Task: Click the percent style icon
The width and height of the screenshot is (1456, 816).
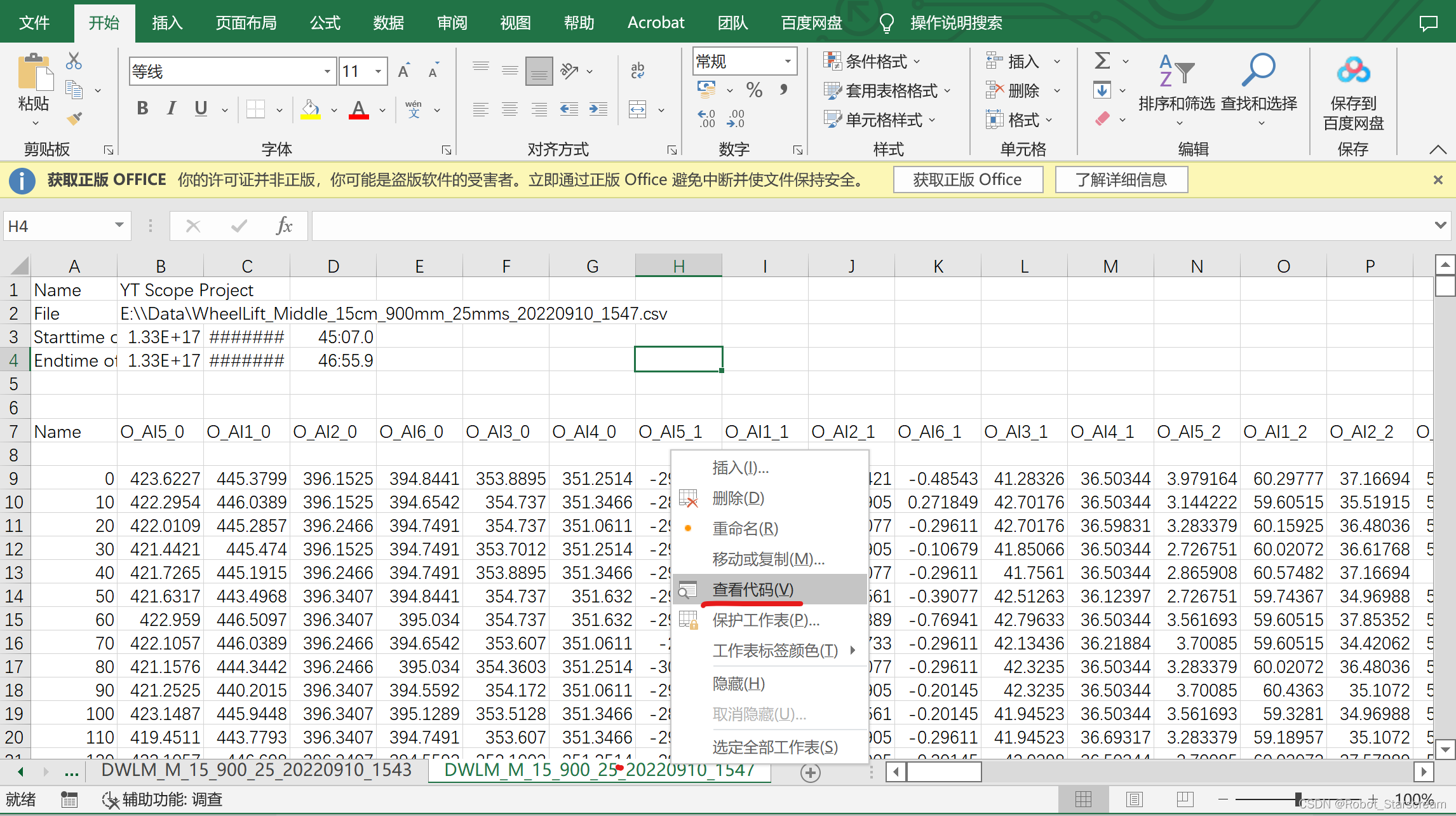Action: 754,90
